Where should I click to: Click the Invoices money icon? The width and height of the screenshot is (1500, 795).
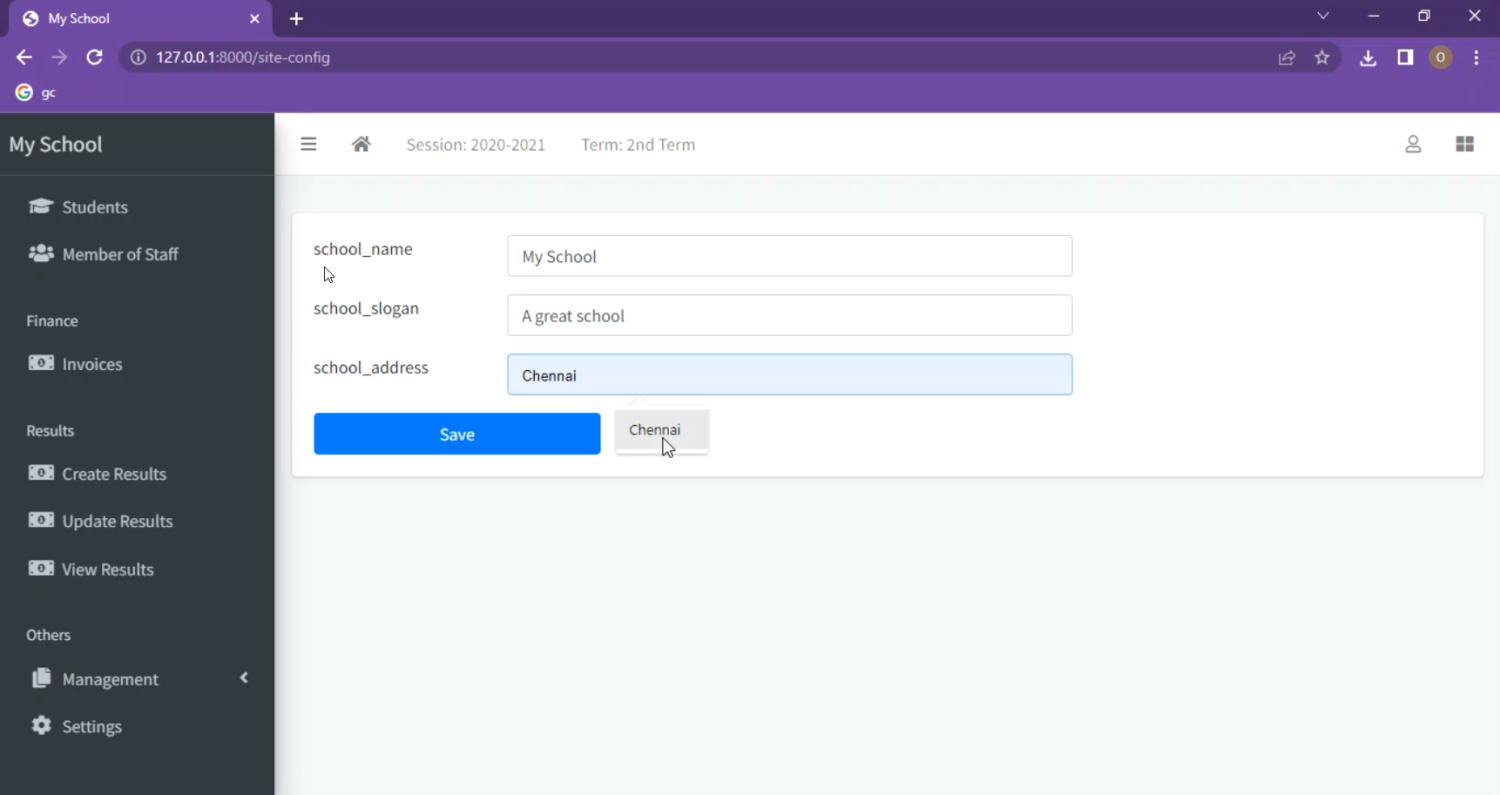41,363
